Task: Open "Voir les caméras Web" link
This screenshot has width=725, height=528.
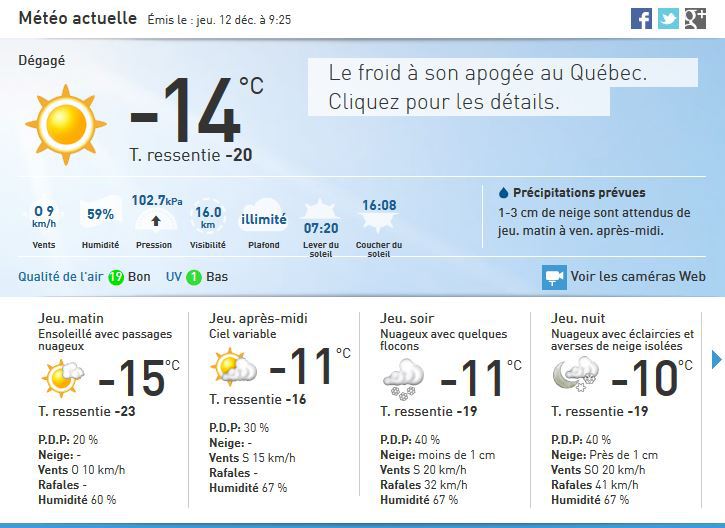Action: click(x=638, y=277)
